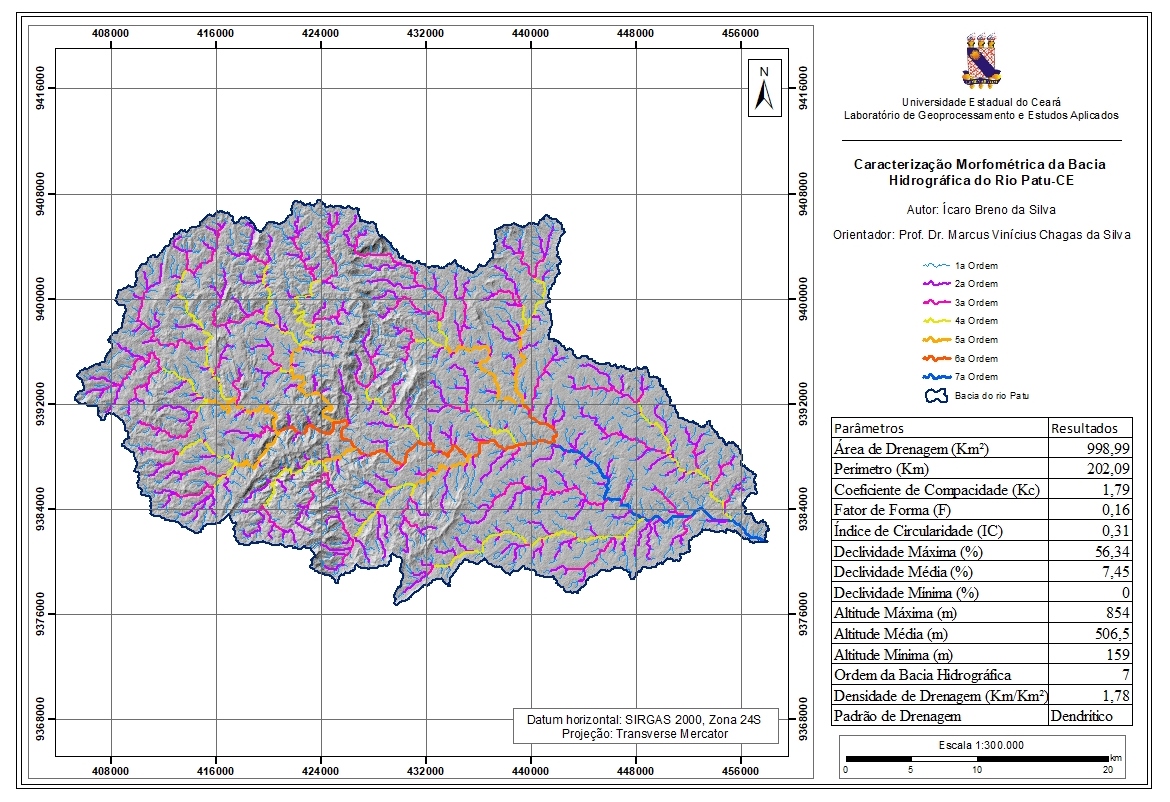Select the 5a Ordem orange line symbol
This screenshot has width=1170, height=802.
(936, 339)
